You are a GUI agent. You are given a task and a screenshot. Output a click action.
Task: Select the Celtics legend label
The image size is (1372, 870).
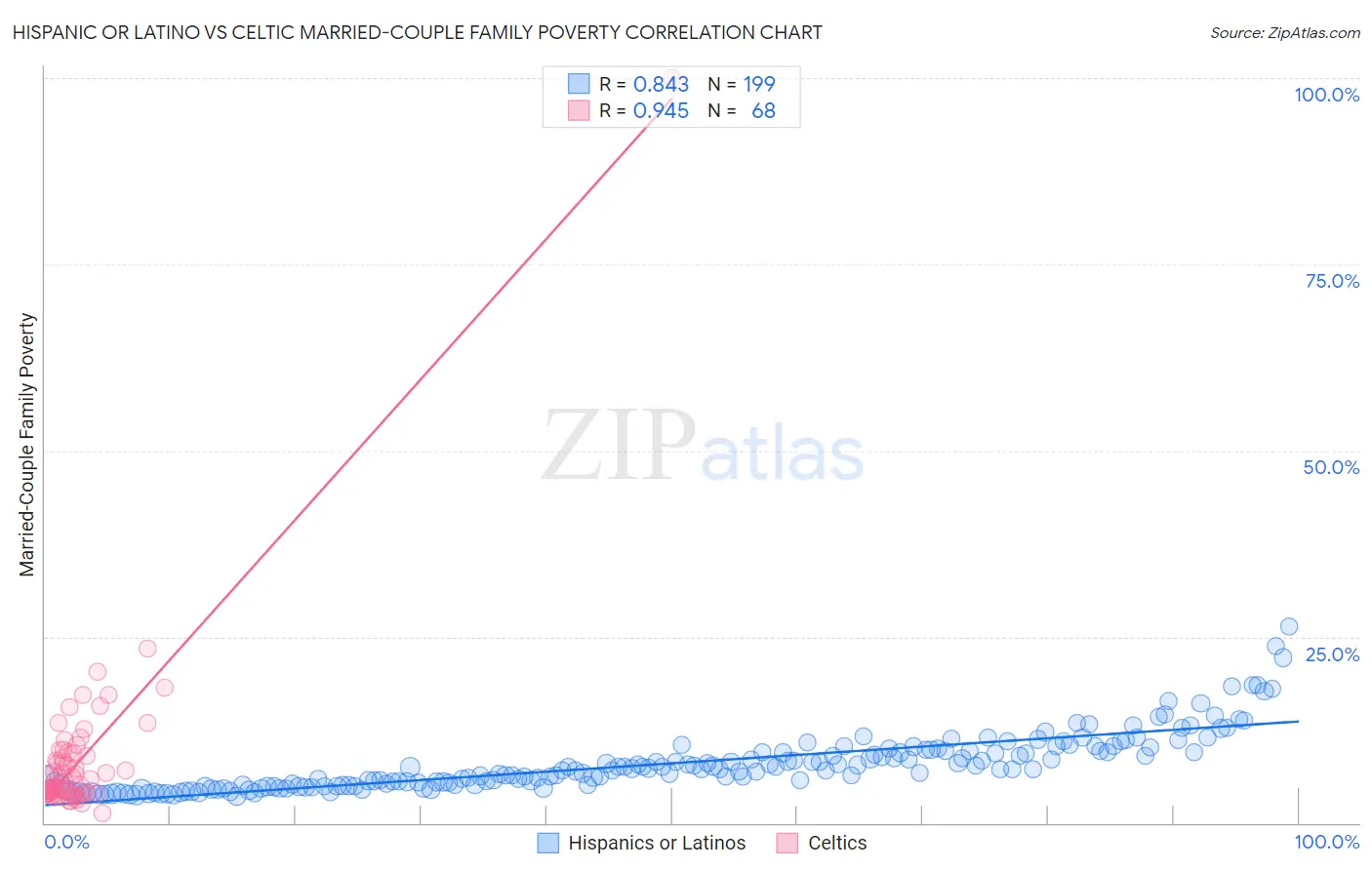pos(837,843)
